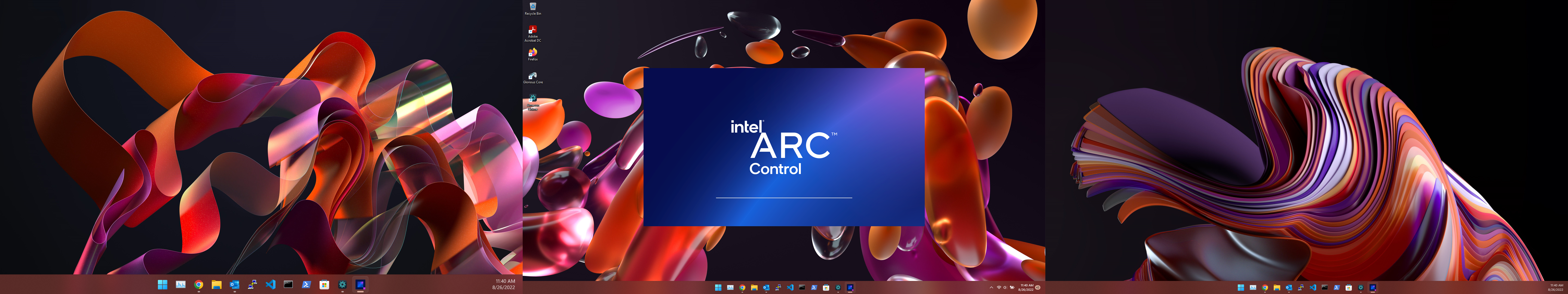The height and width of the screenshot is (294, 1568).
Task: Open PuTTY on center monitor taskbar
Action: (779, 287)
